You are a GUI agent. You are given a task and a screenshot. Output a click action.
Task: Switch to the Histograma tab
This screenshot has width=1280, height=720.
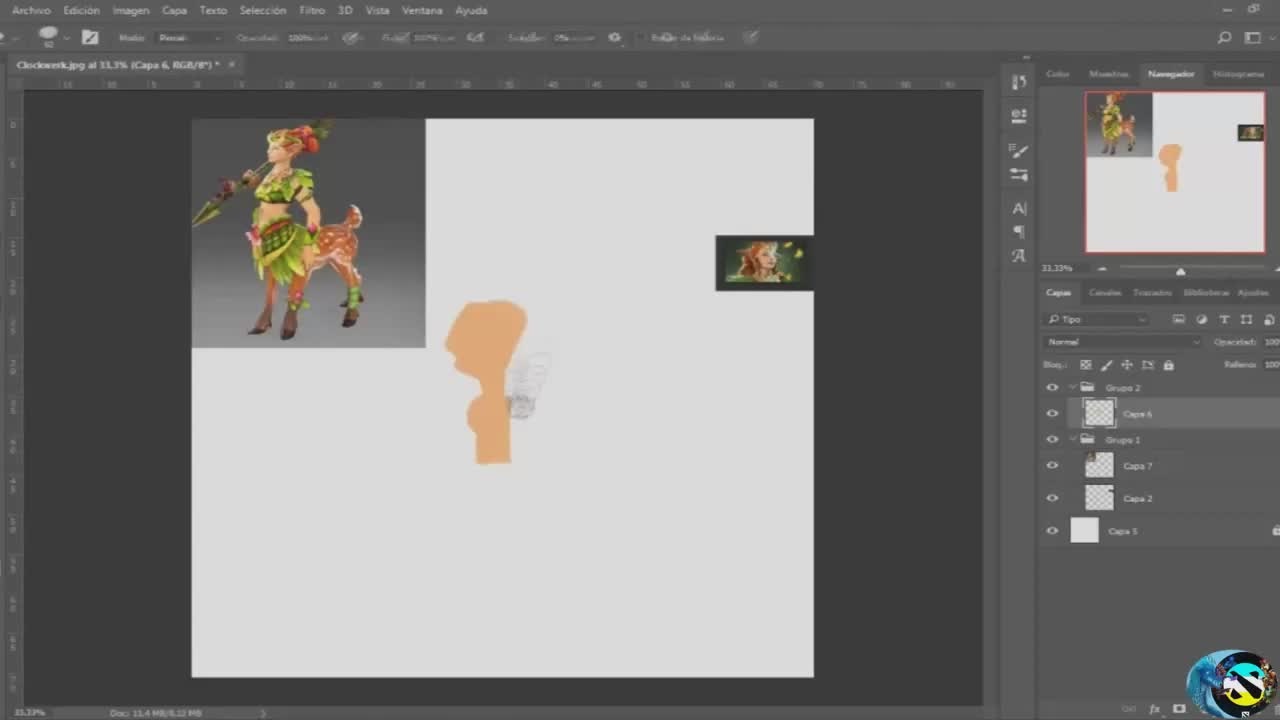[x=1238, y=74]
